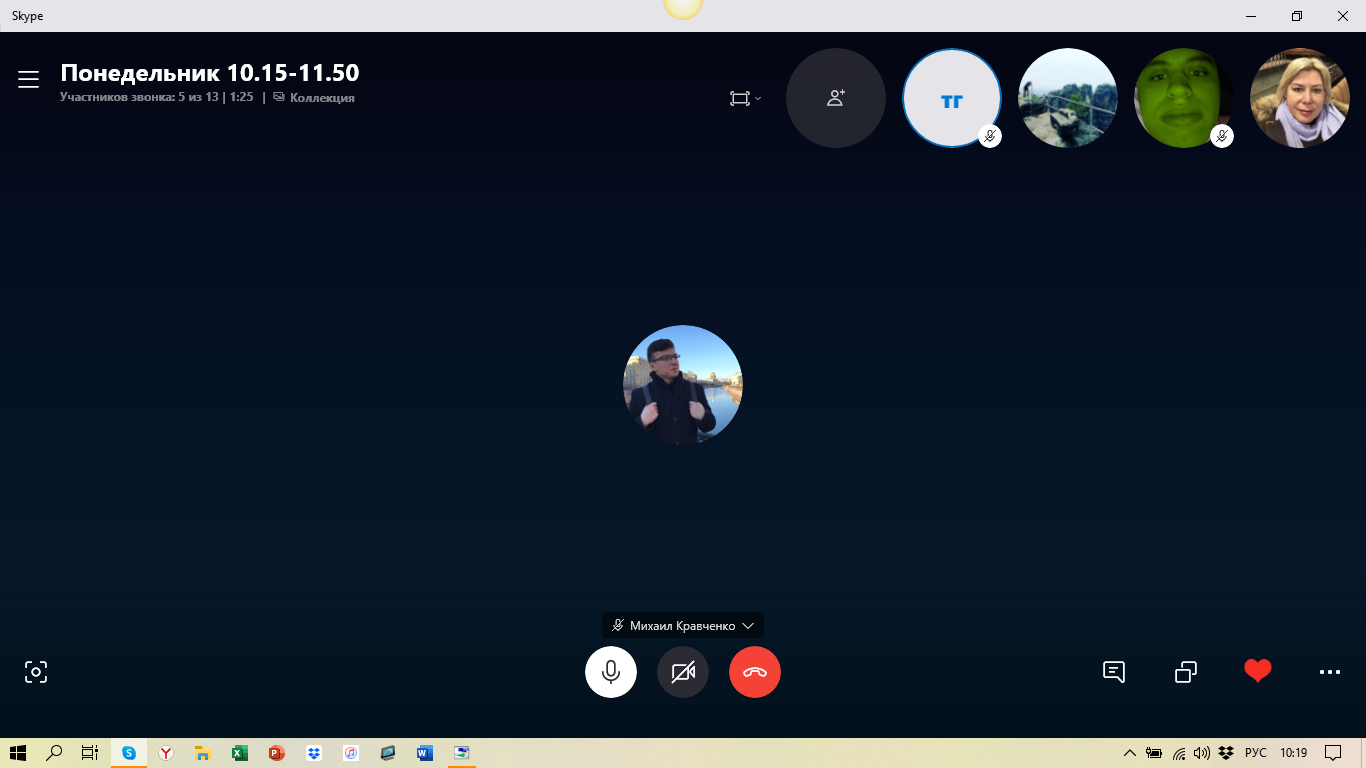Expand the Михаил Кравченко name dropdown
The image size is (1366, 768).
[683, 625]
